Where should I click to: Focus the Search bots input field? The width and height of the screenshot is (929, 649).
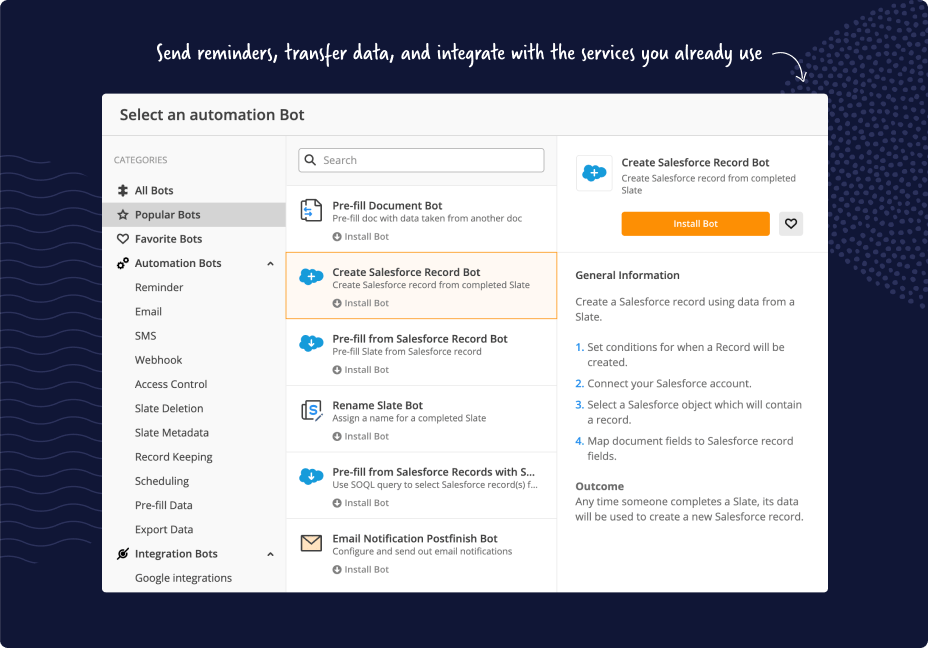click(421, 160)
